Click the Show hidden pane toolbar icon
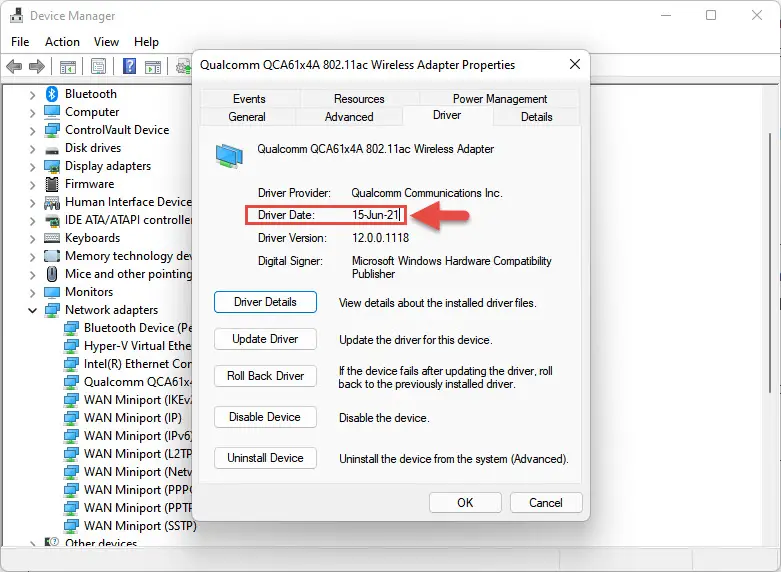This screenshot has width=781, height=572. click(153, 66)
